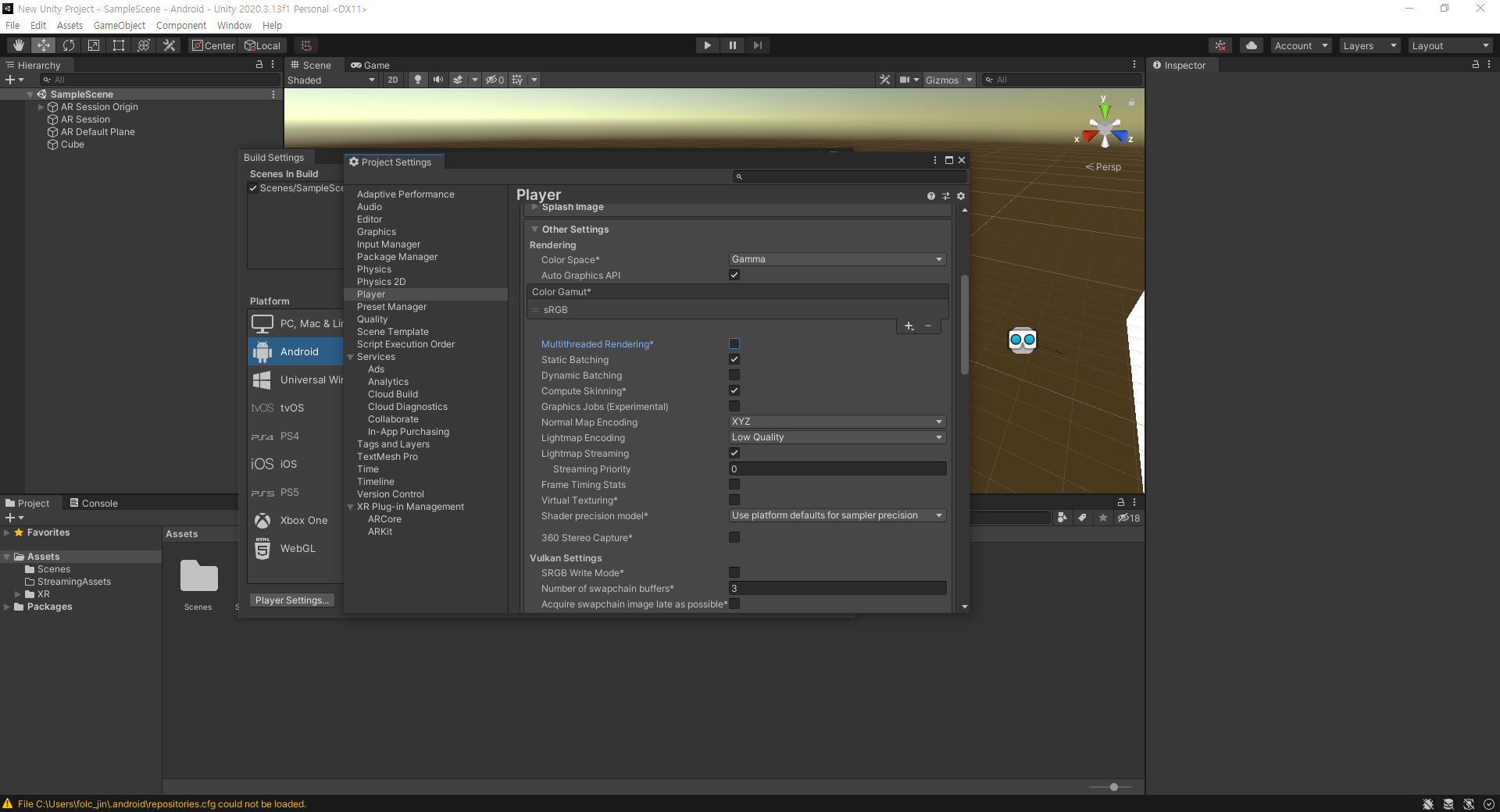Select the Build Settings tab

tap(274, 157)
